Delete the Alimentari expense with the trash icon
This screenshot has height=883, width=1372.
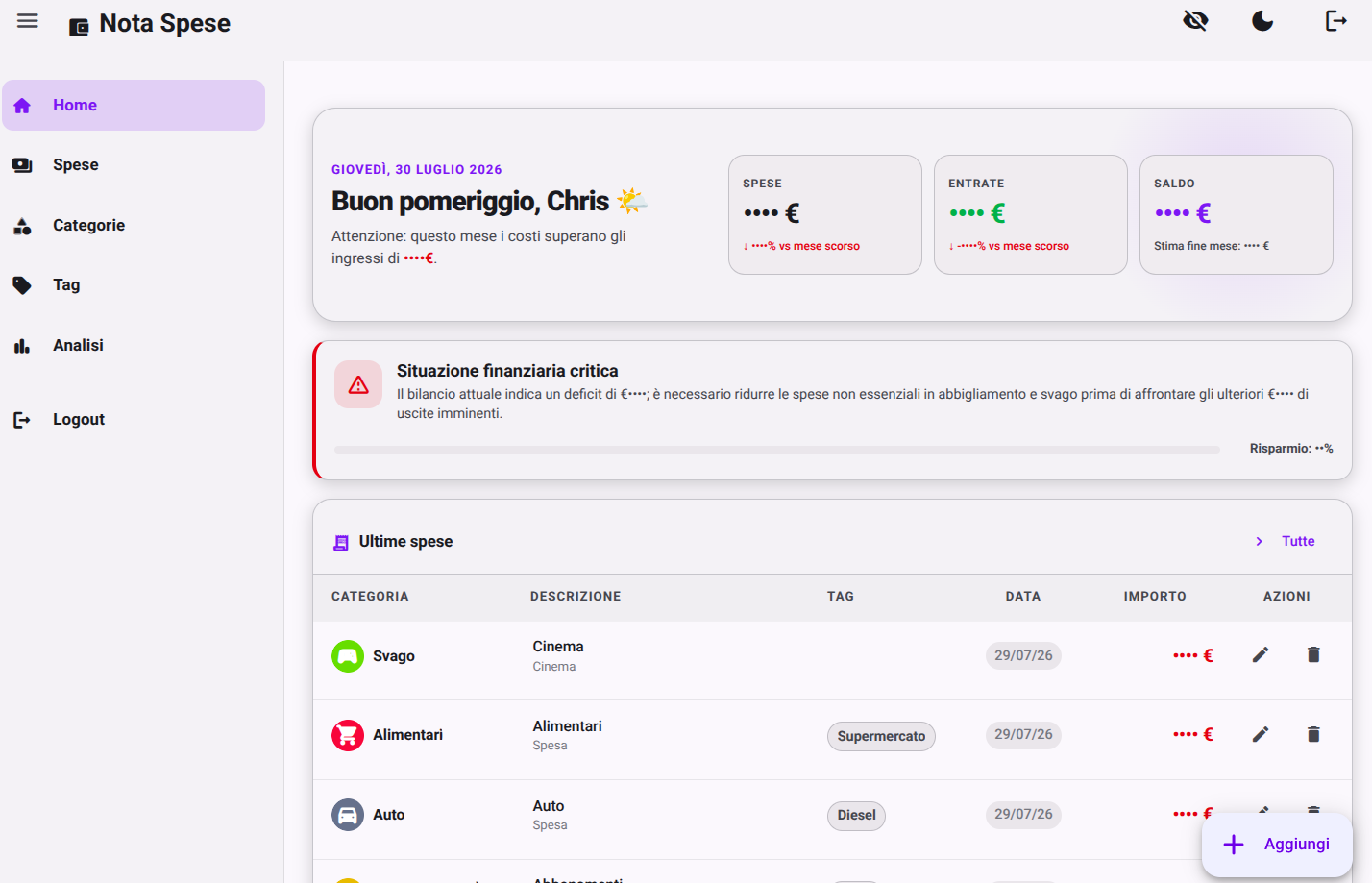point(1313,735)
